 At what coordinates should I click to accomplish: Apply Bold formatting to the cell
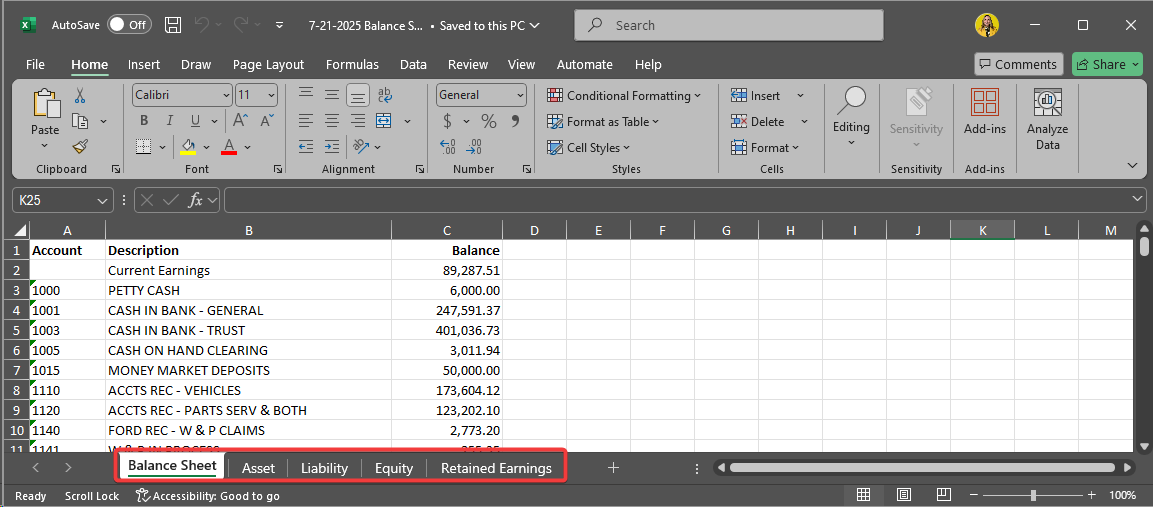(144, 121)
